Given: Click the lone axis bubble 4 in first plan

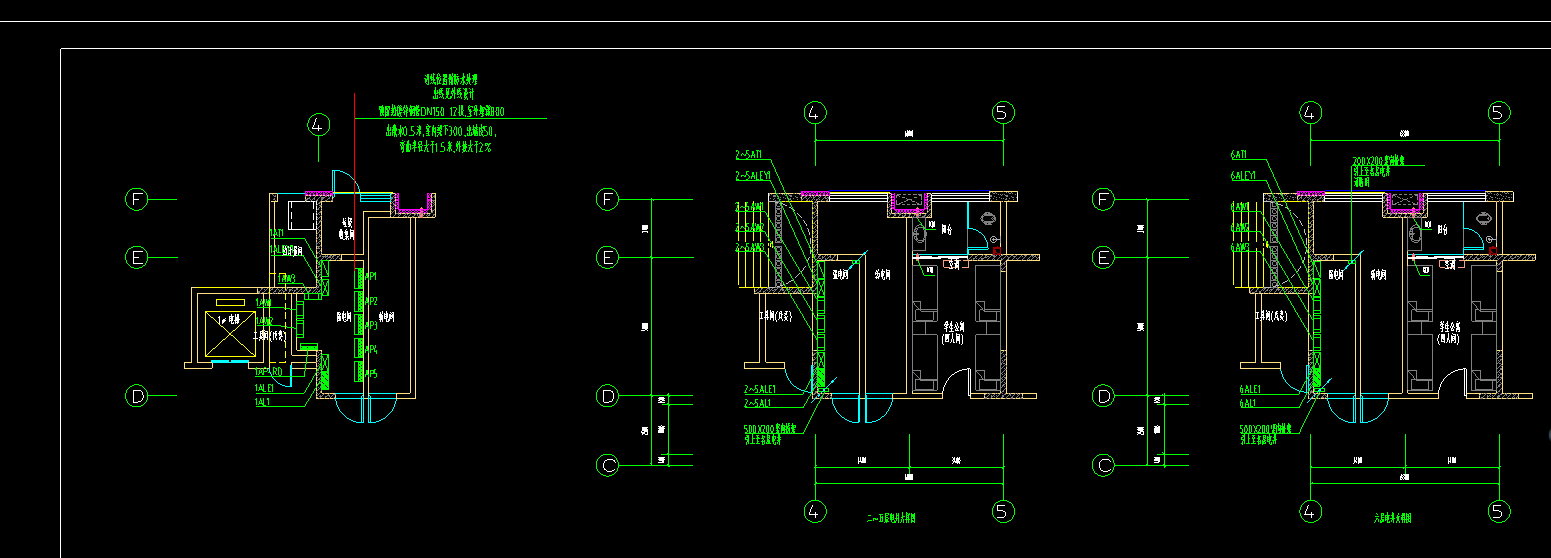Looking at the screenshot, I should coord(318,125).
